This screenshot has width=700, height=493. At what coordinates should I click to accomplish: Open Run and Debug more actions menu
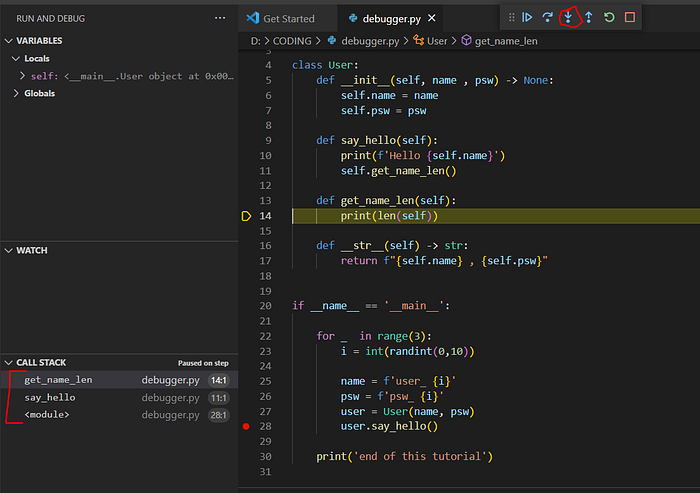tap(220, 18)
